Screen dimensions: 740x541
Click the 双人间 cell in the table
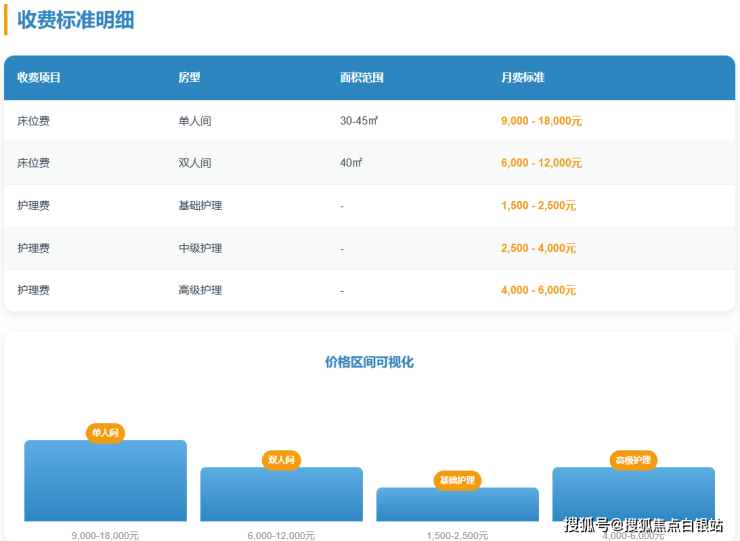coord(195,163)
